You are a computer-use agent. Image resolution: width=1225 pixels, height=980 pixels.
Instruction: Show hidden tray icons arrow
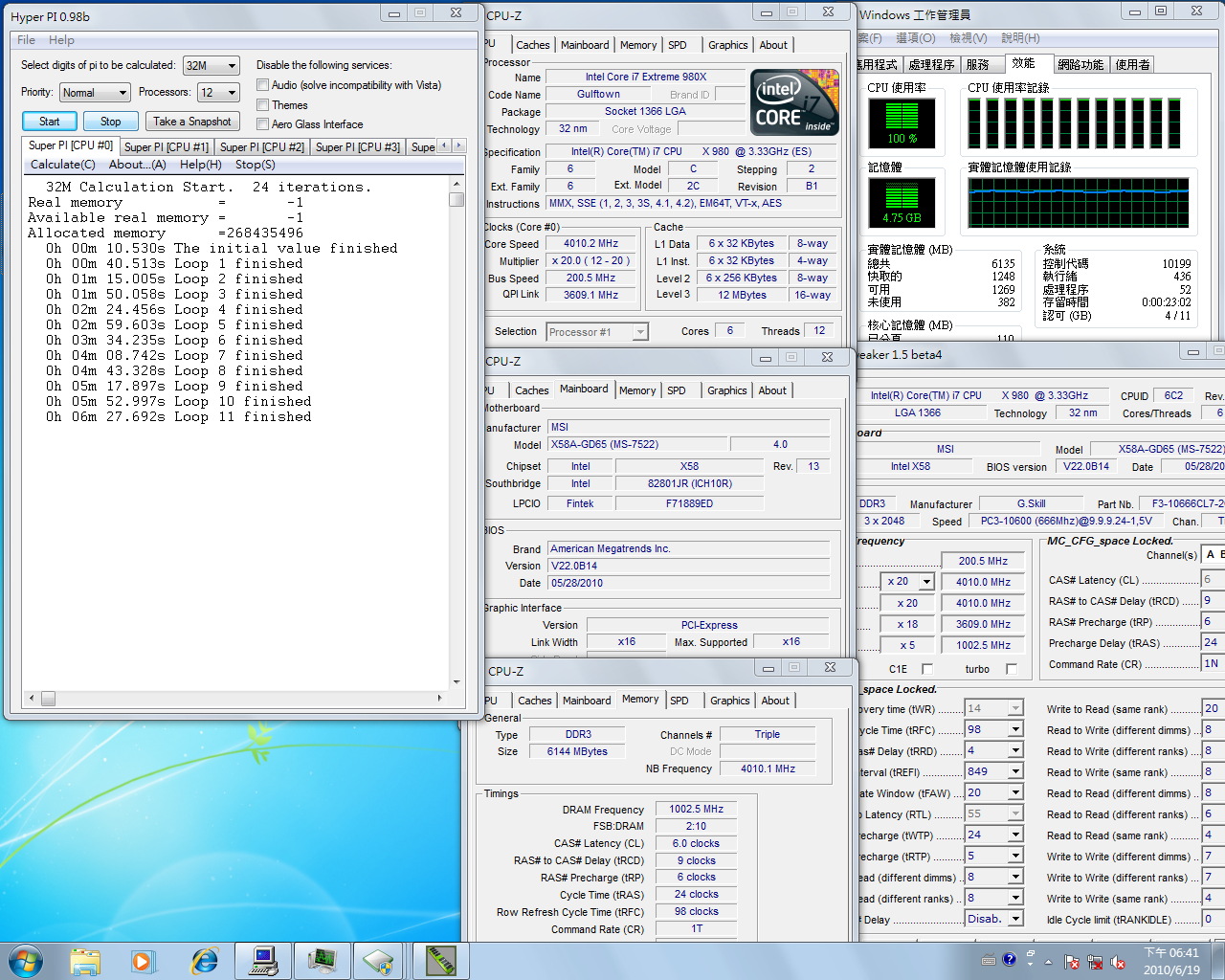click(1048, 962)
